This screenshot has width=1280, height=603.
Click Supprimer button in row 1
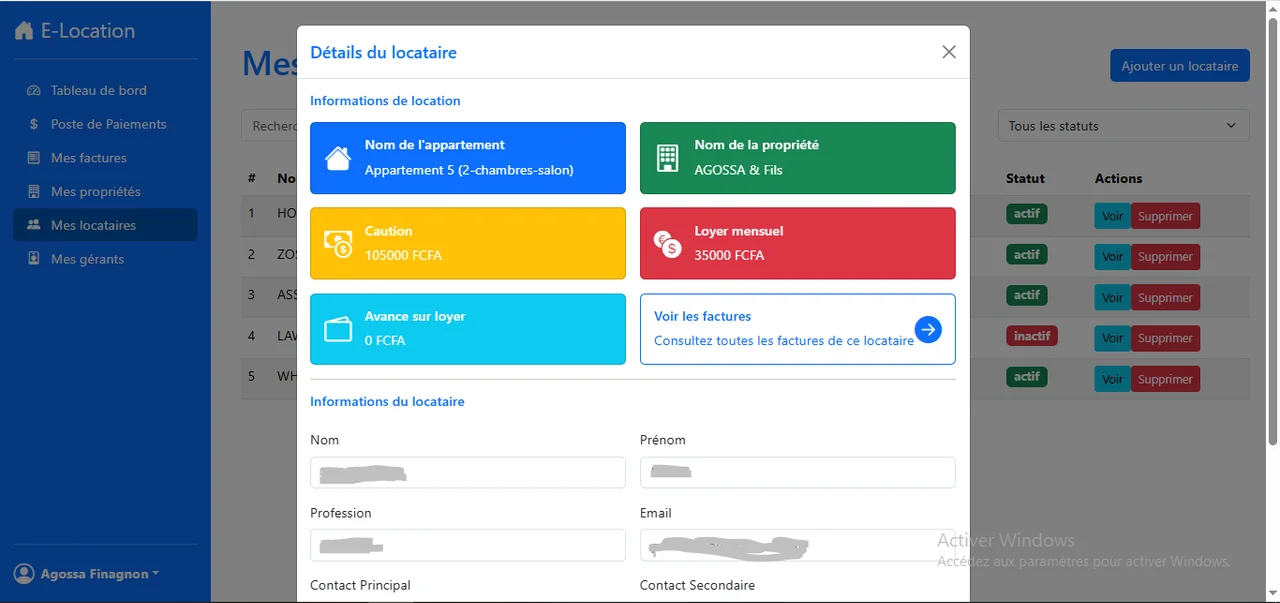point(1165,216)
